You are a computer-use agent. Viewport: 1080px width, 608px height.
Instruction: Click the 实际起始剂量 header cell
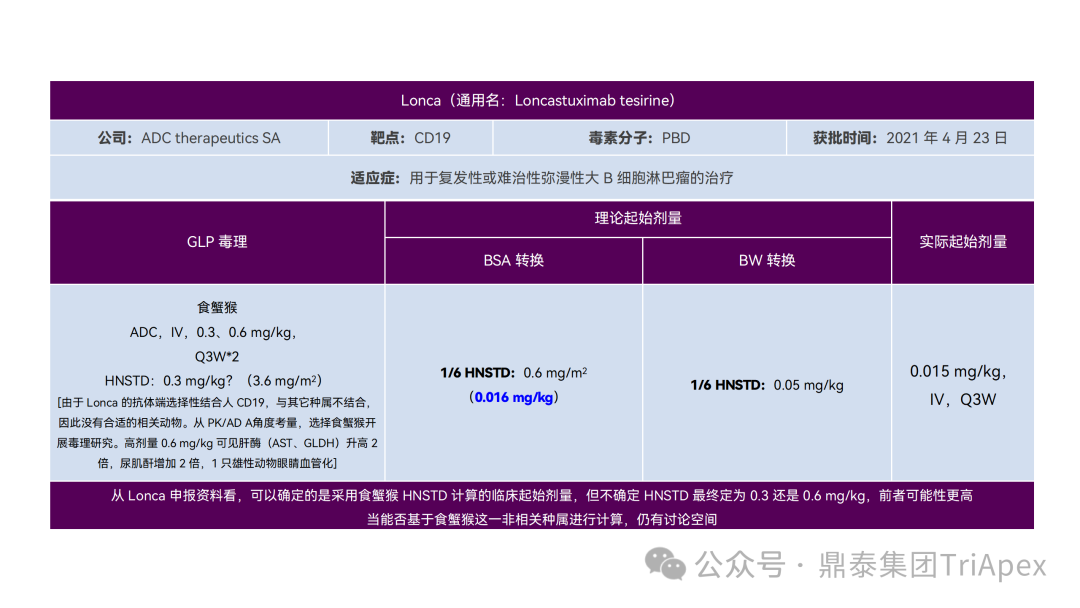click(x=962, y=241)
